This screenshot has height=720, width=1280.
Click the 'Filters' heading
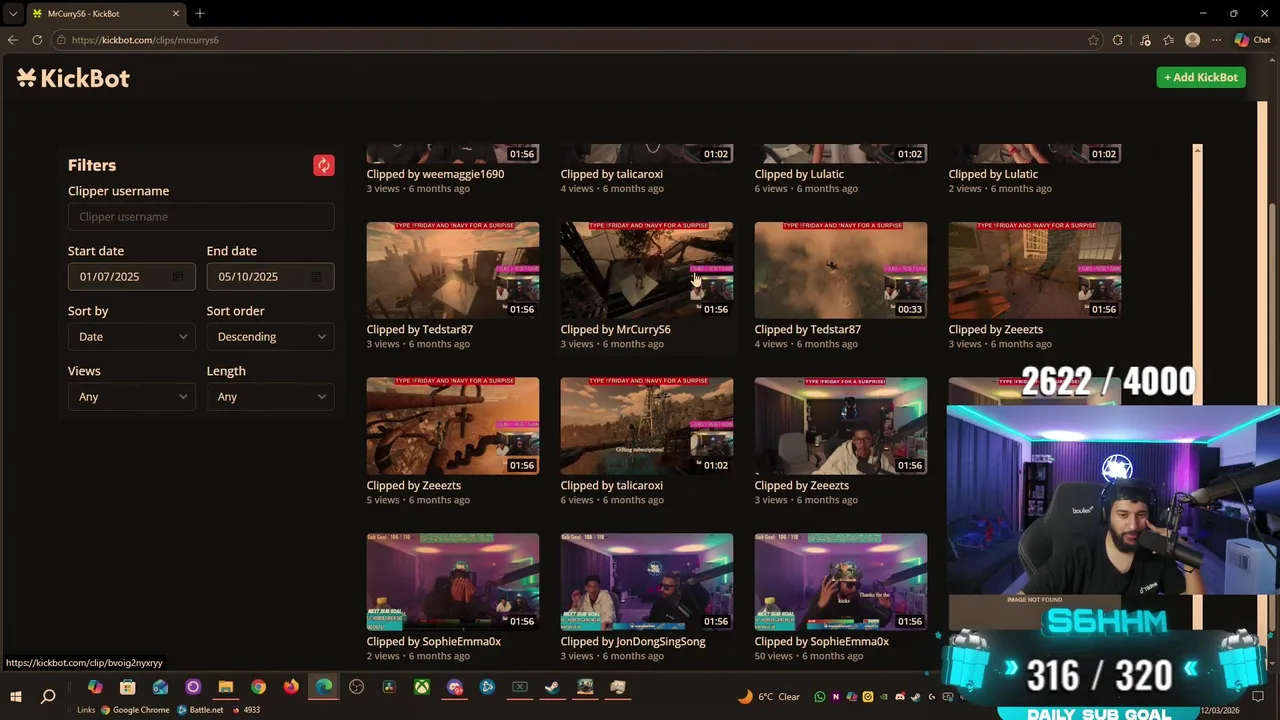point(92,165)
